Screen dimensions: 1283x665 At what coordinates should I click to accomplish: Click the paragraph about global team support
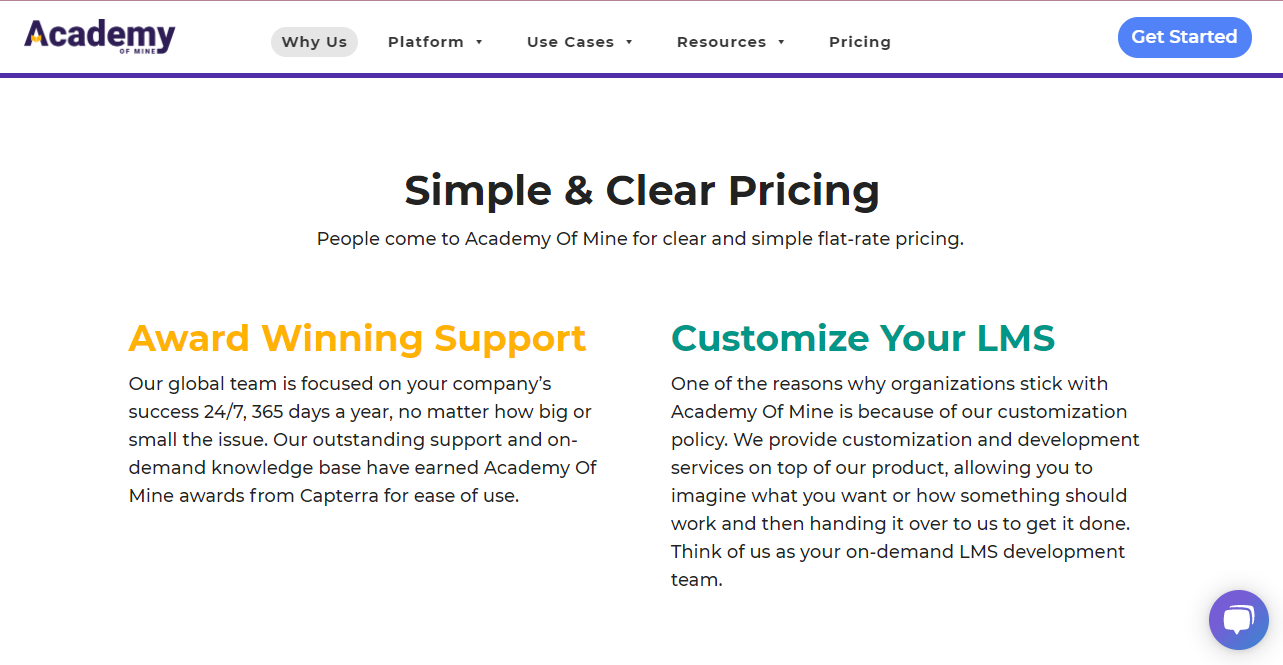[363, 440]
